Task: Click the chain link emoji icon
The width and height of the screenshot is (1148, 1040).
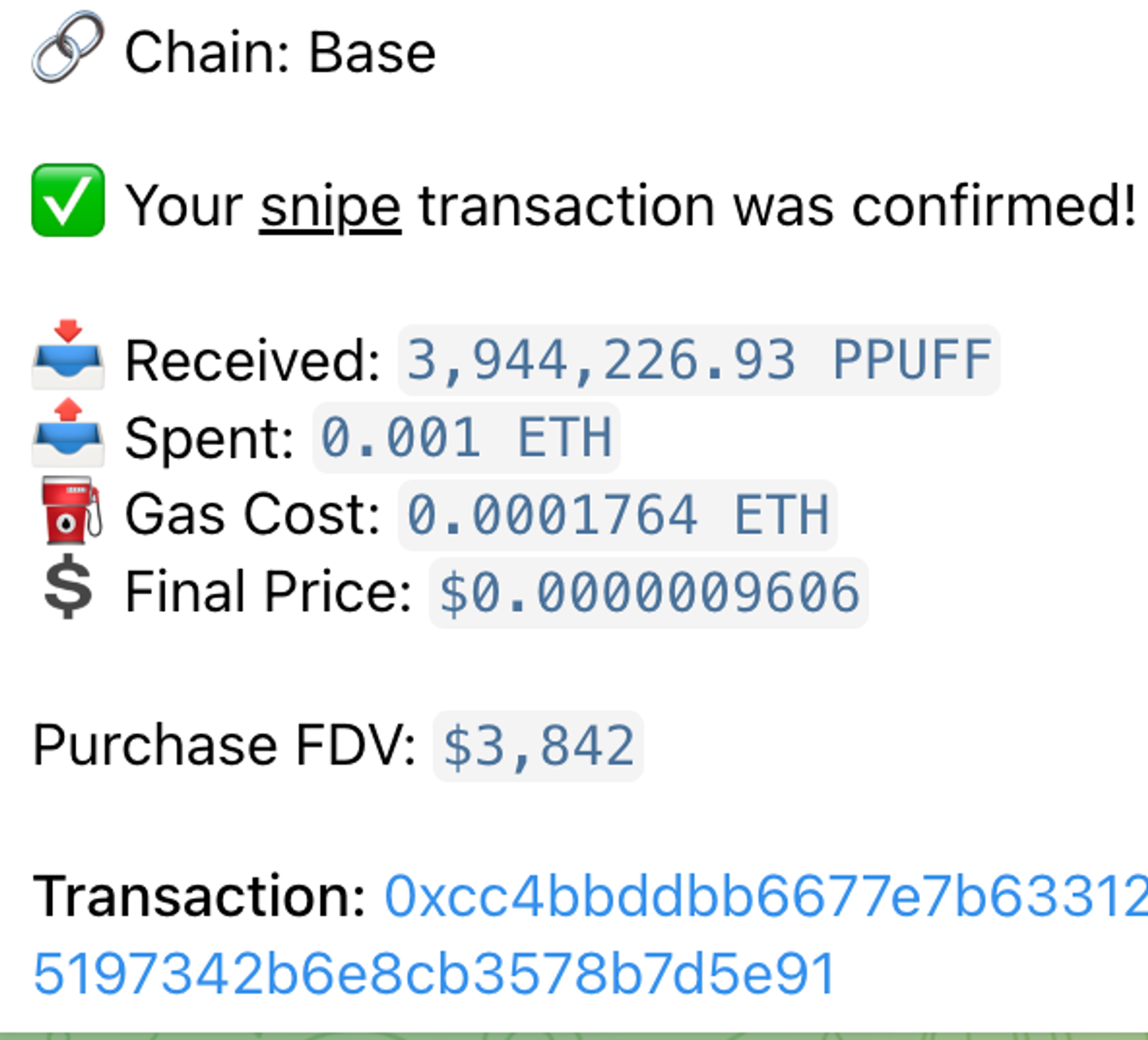Action: coord(68,47)
